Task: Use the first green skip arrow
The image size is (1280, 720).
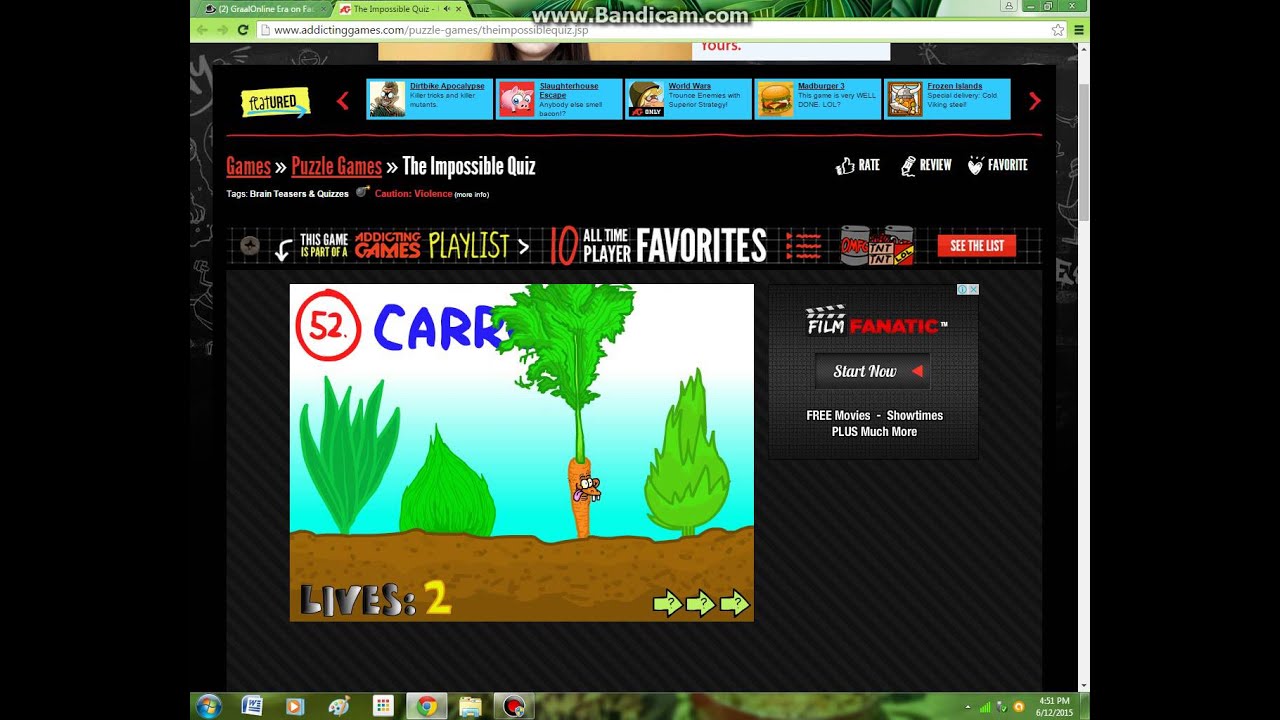Action: [668, 603]
